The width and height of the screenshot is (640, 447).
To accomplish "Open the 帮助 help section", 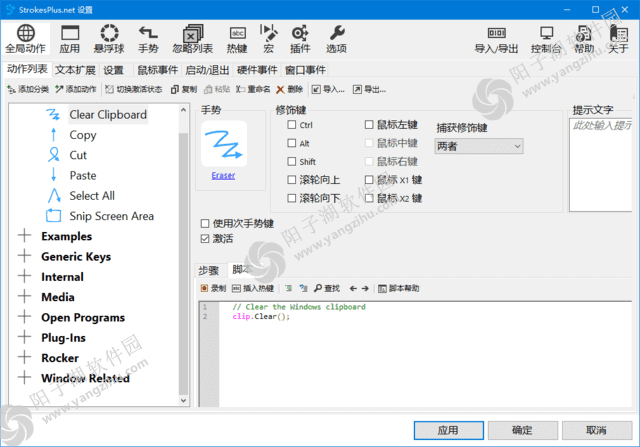I will (584, 39).
